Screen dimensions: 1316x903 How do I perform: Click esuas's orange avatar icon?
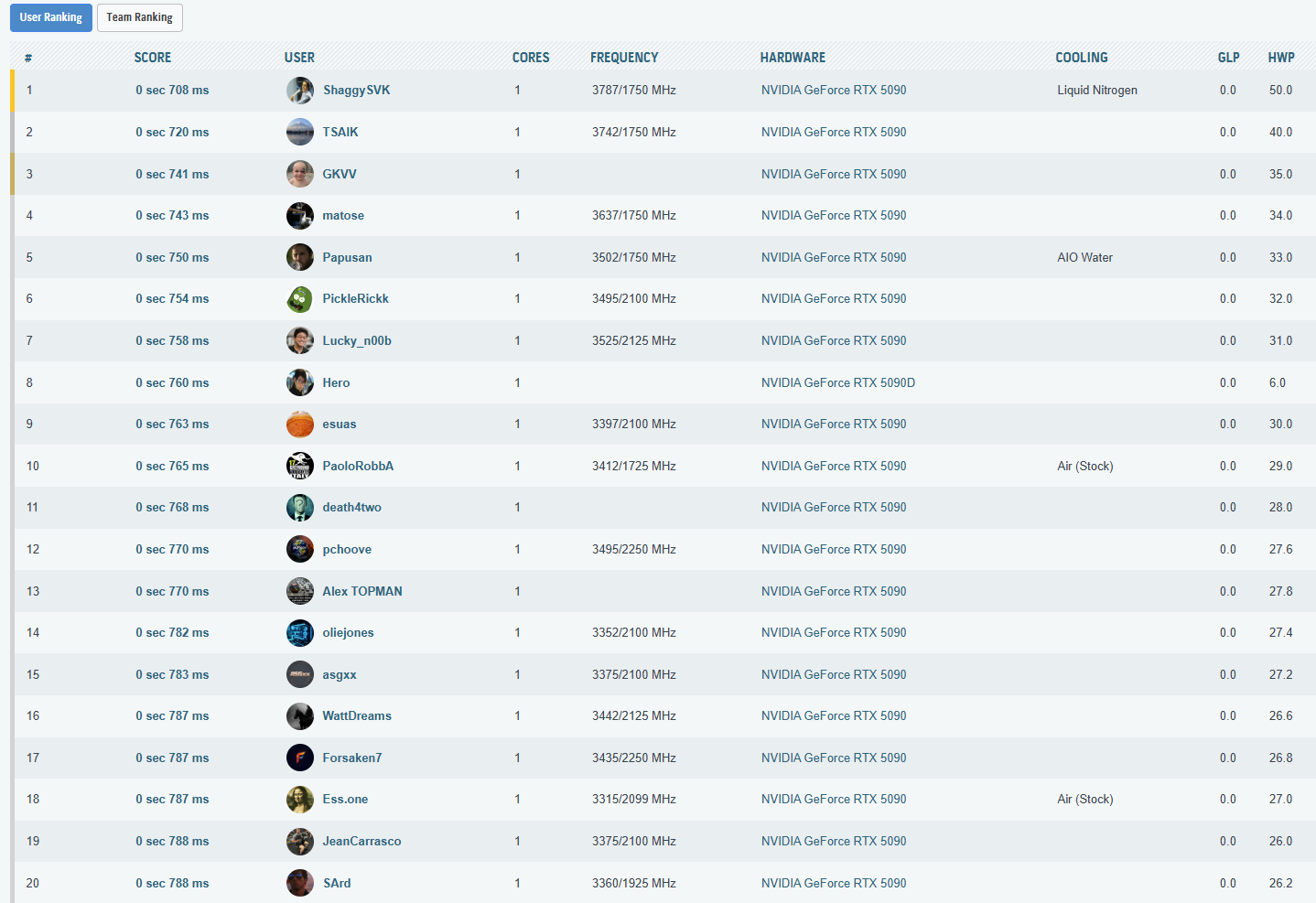pyautogui.click(x=299, y=425)
